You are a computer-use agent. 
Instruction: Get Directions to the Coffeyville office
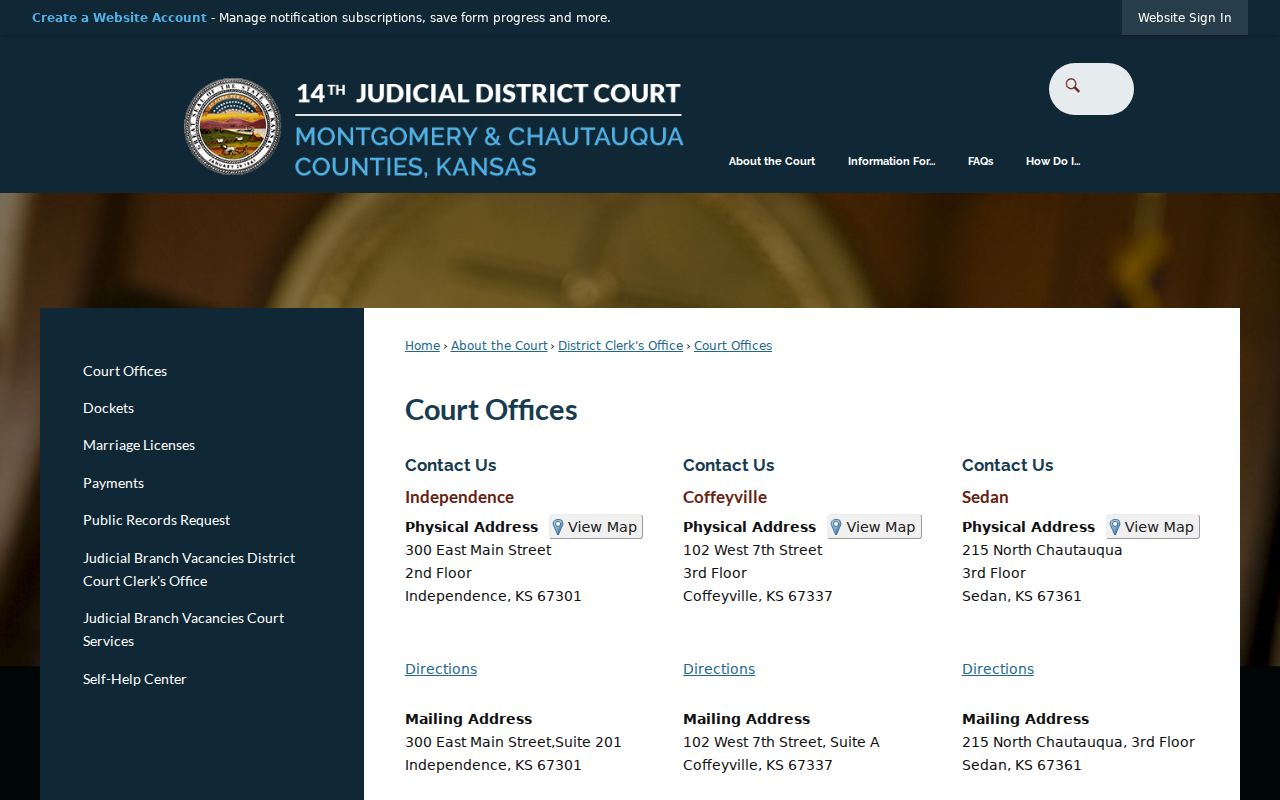719,669
